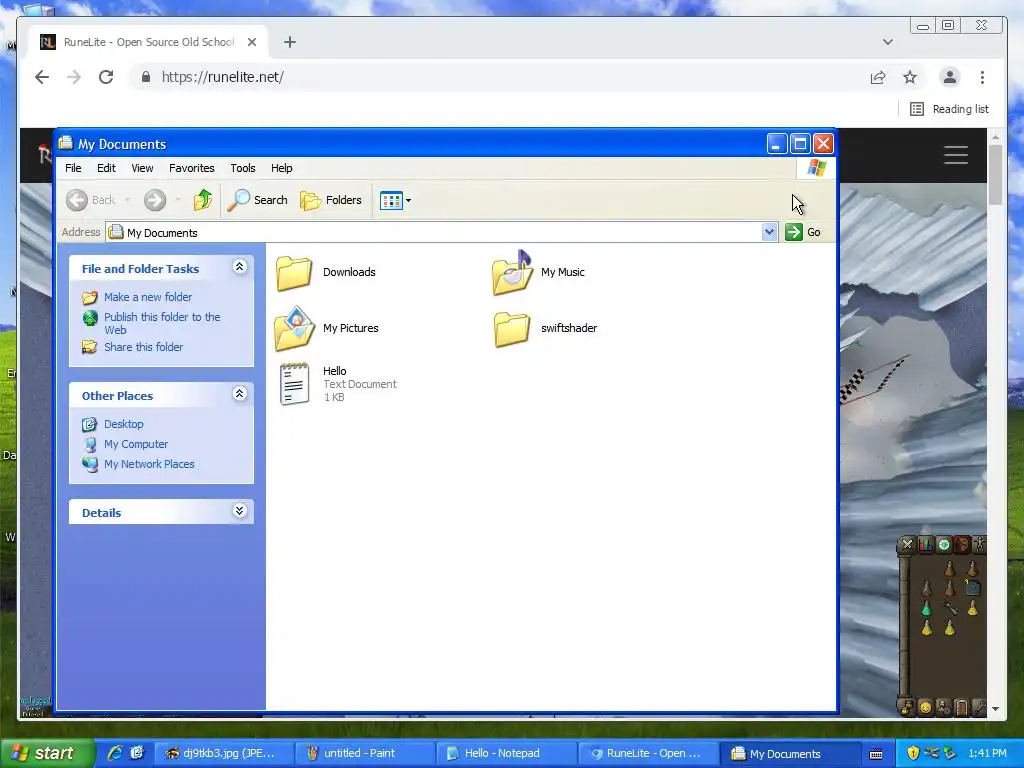
Task: Click the green potion in the inventory
Action: point(926,608)
